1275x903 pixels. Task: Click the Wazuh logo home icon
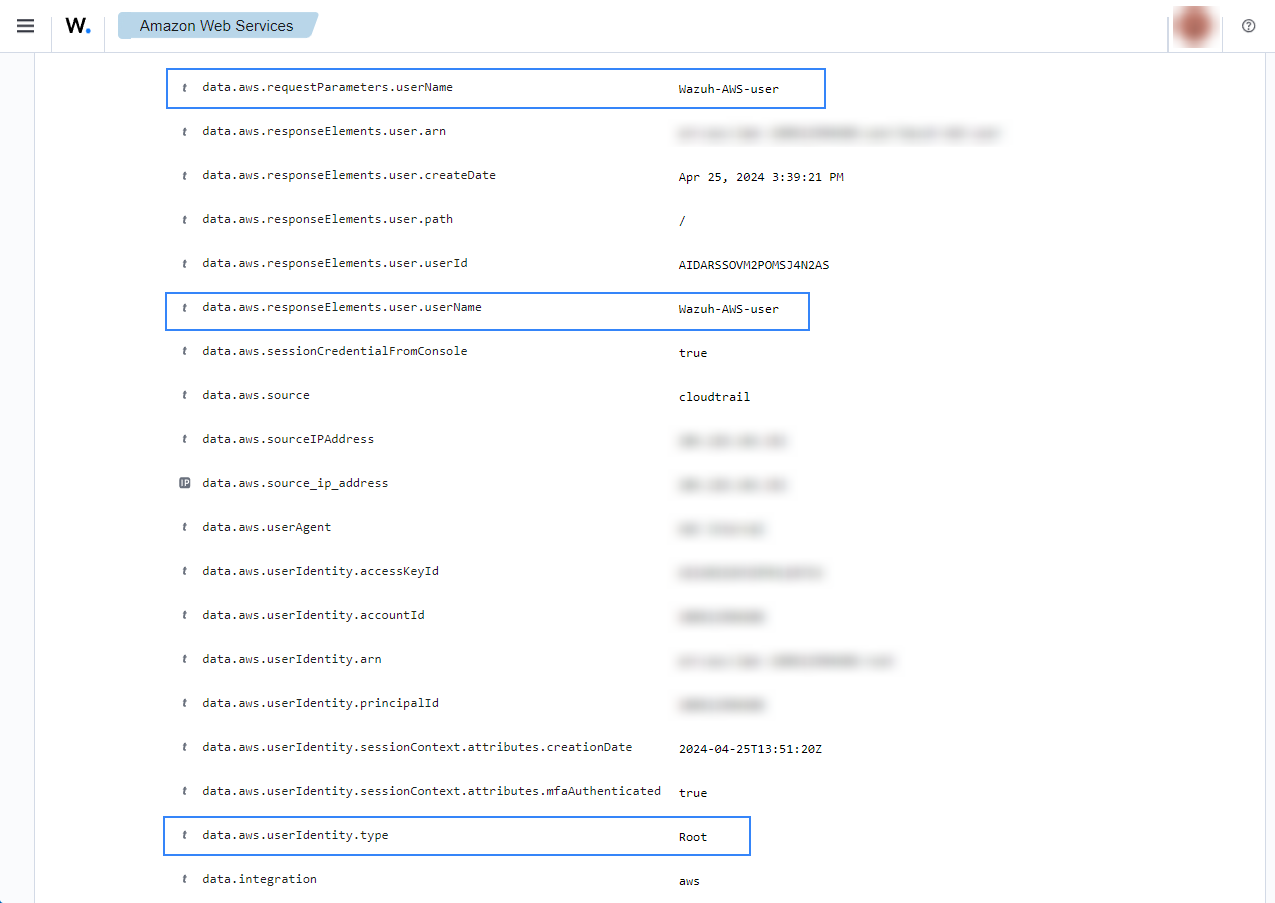[x=78, y=26]
